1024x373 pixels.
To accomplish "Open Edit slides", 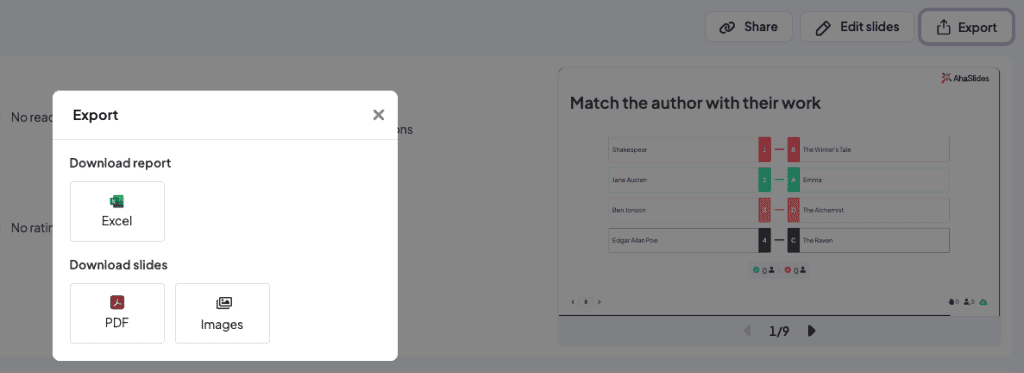I will [x=857, y=27].
